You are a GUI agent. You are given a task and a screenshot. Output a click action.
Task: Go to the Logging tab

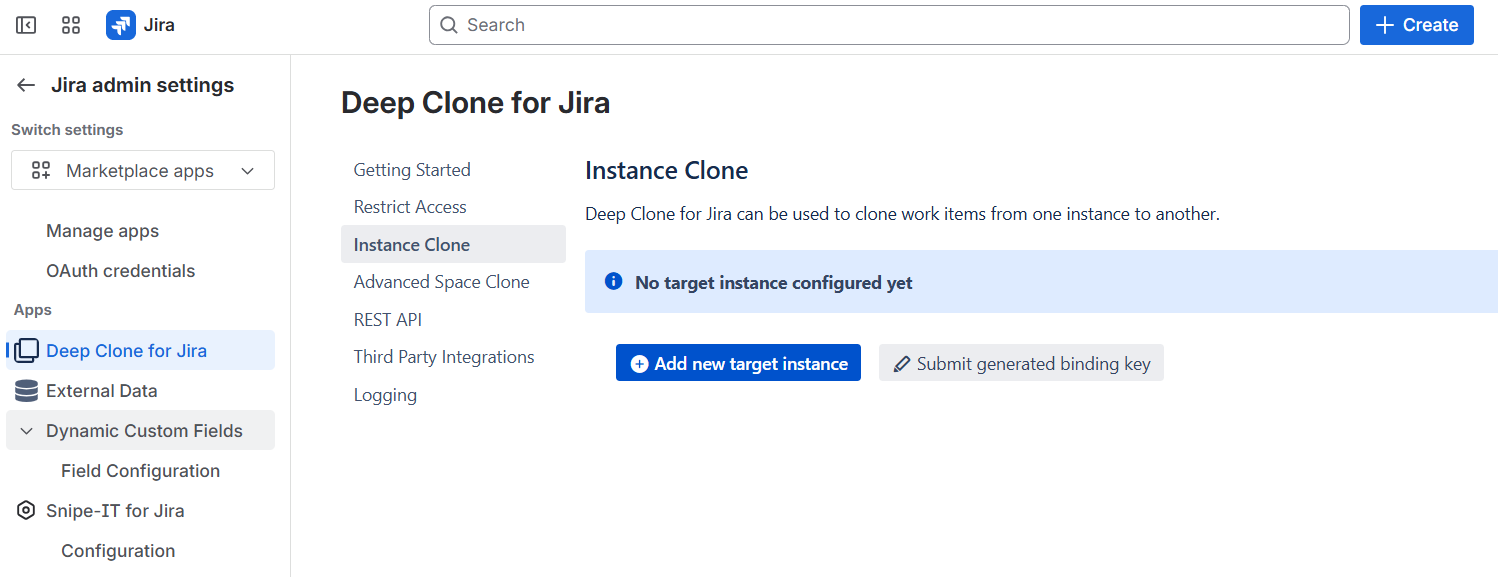coord(385,395)
